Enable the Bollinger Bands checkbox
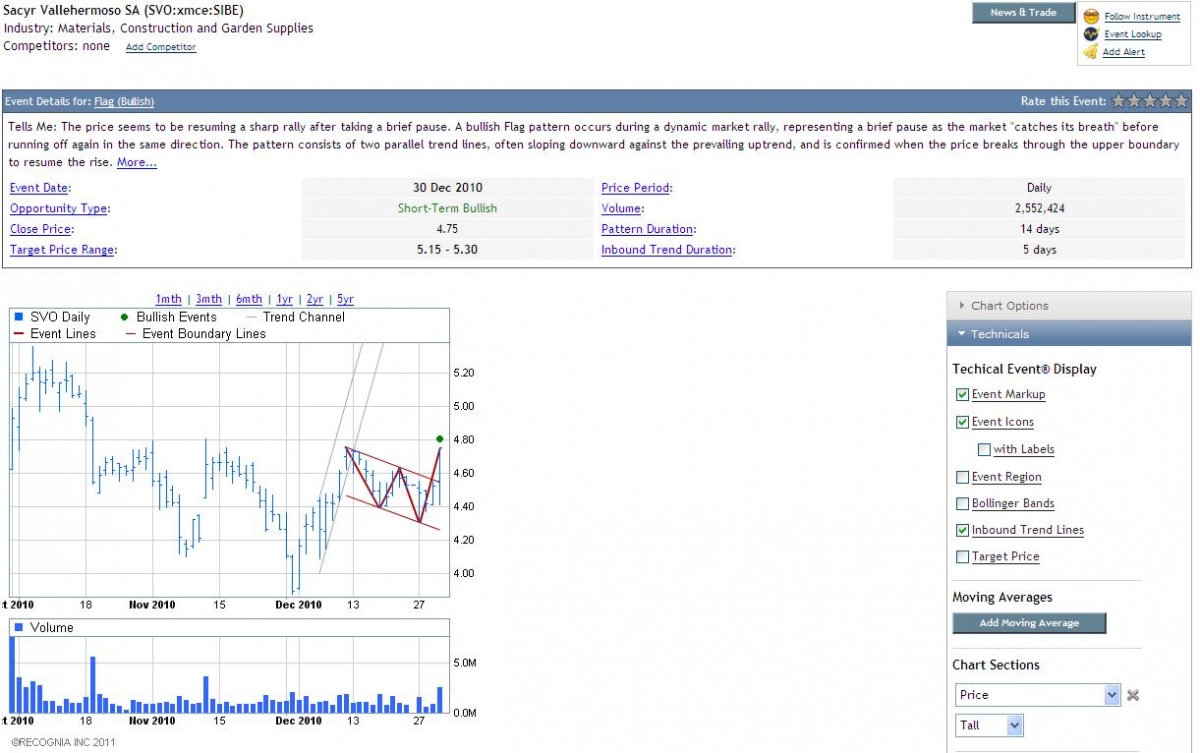The height and width of the screenshot is (753, 1200). 962,504
